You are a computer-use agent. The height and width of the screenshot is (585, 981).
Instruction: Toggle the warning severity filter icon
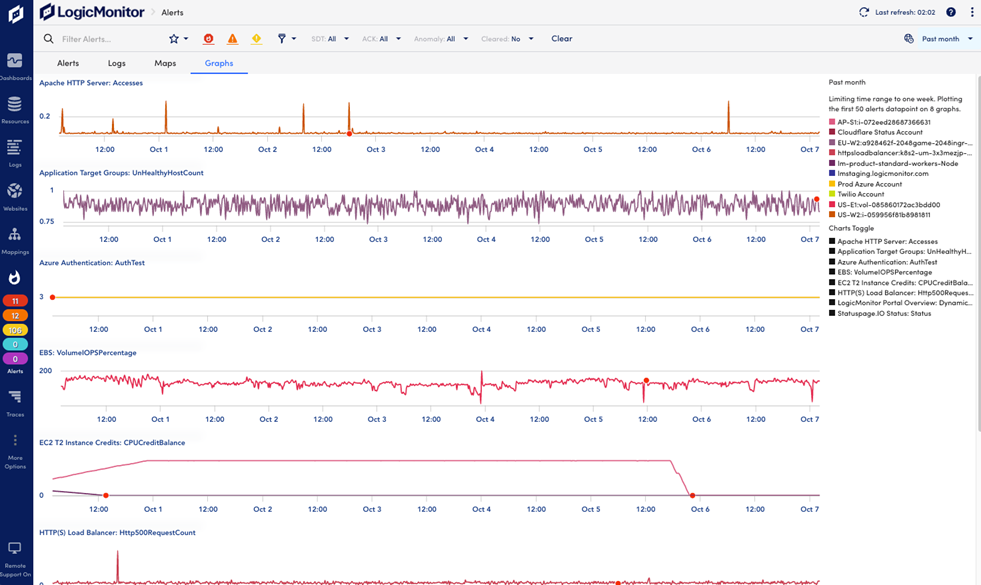[x=257, y=39]
